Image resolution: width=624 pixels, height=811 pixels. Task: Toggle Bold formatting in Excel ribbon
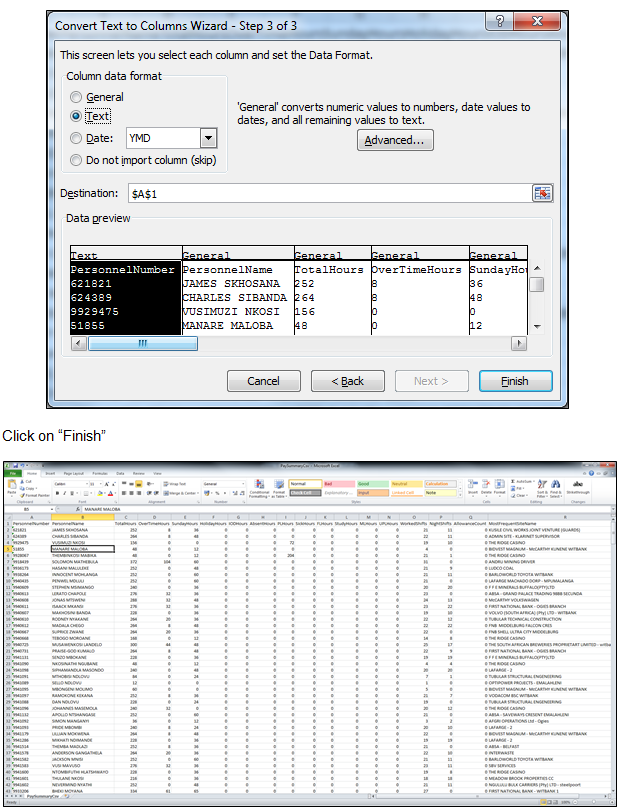[x=57, y=493]
